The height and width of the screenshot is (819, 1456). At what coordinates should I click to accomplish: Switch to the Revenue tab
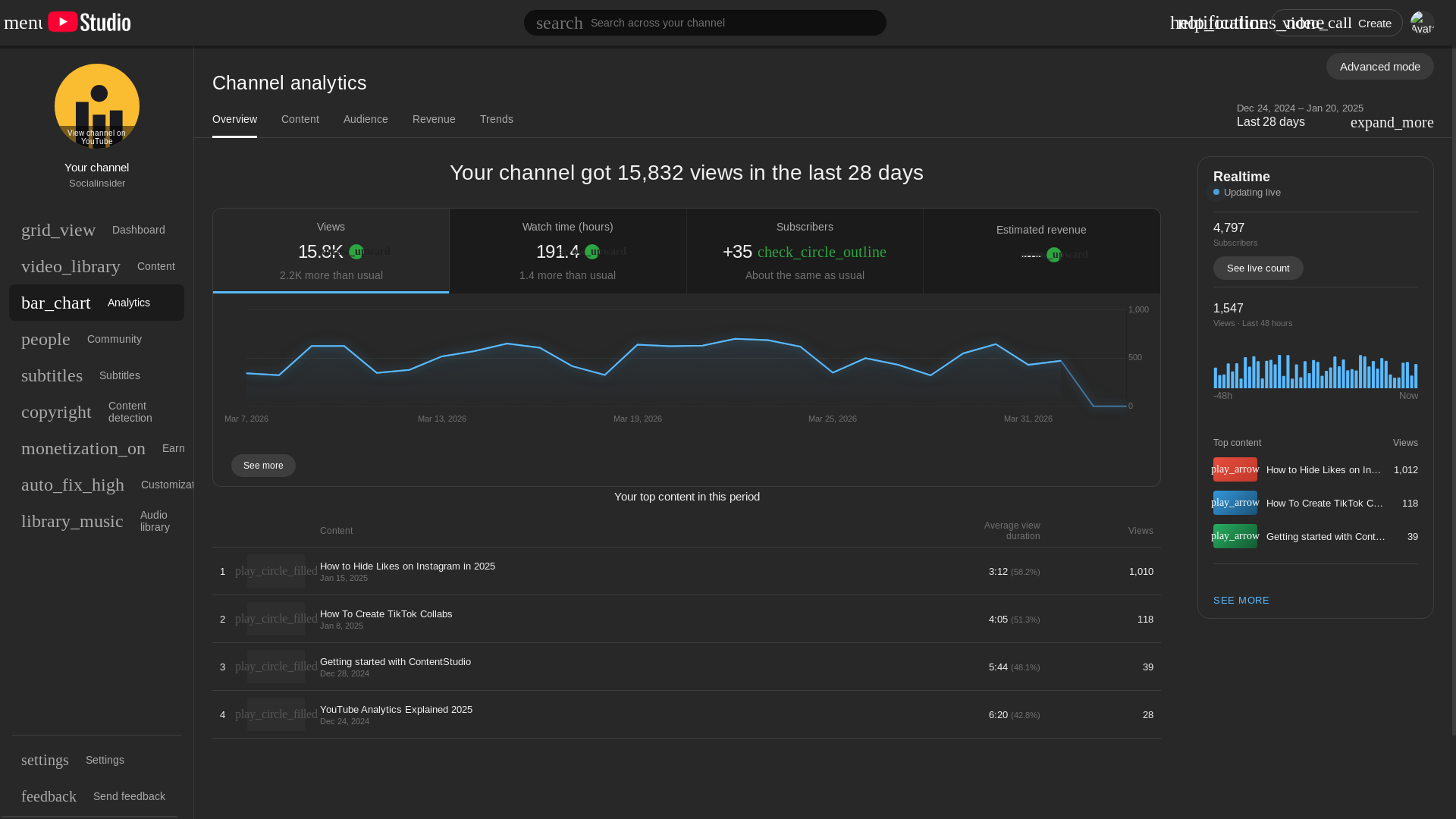click(434, 119)
